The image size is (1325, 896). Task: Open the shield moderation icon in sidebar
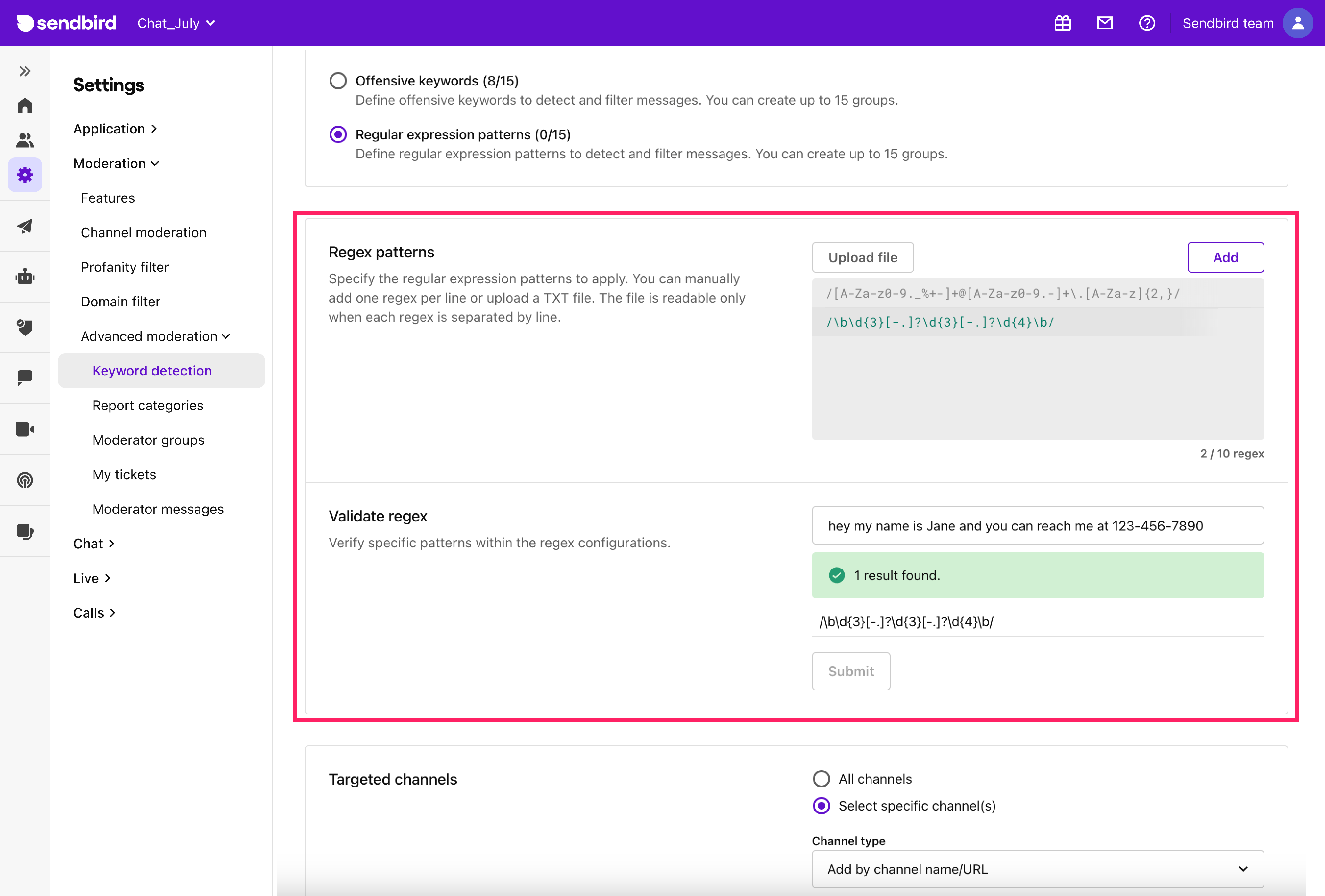point(25,327)
